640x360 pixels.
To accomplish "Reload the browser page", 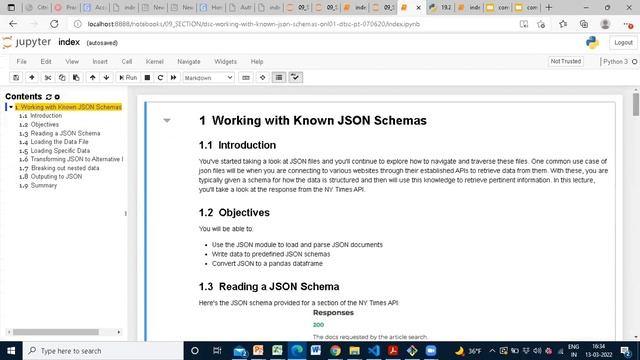I will (54, 24).
